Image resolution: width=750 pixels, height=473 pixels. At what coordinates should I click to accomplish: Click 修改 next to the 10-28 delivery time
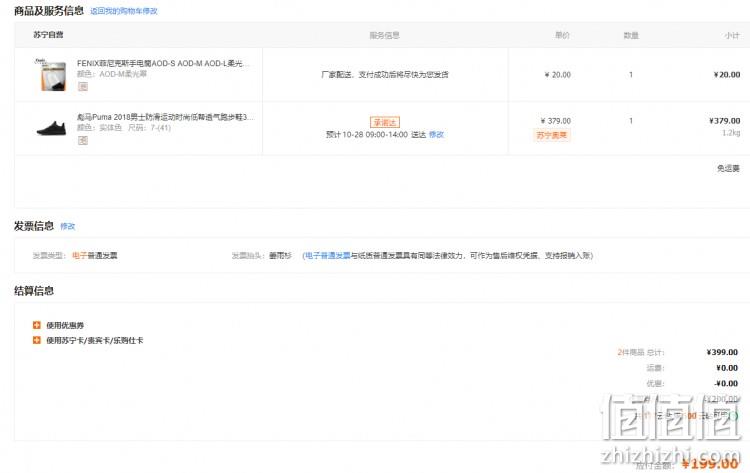point(436,135)
